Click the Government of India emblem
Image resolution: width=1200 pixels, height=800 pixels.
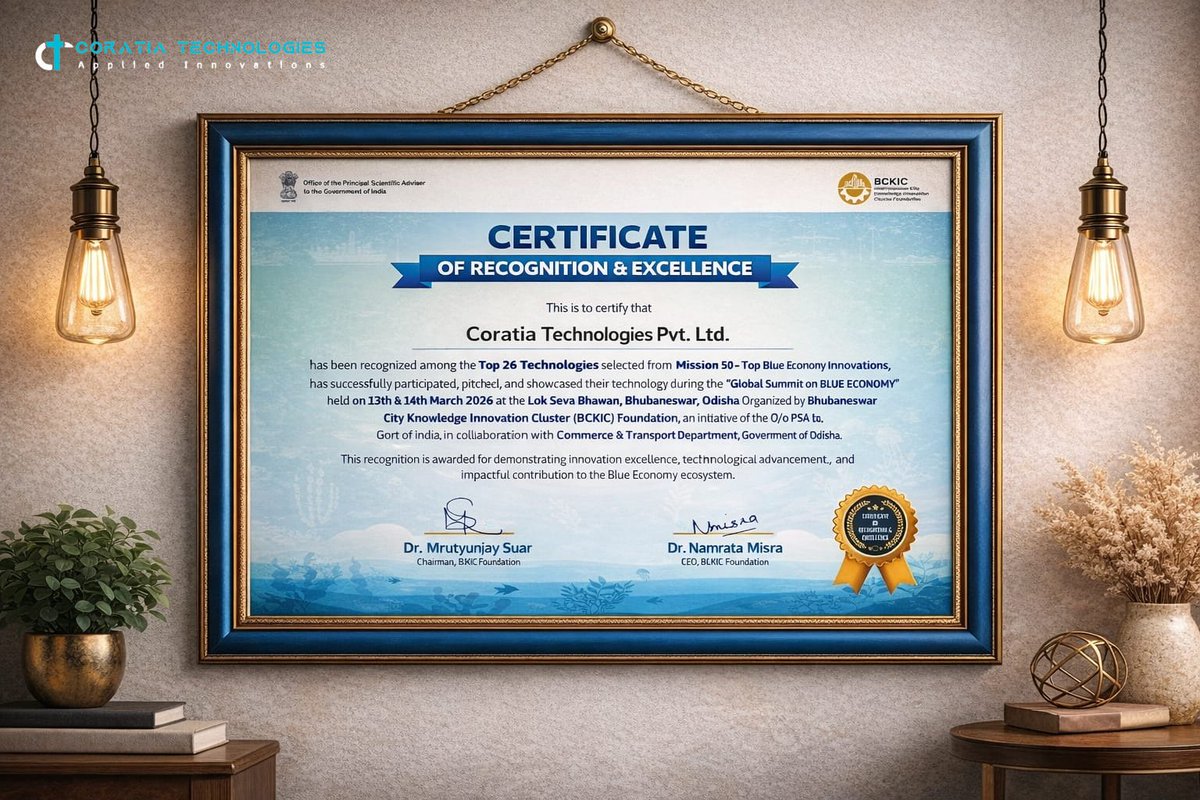288,187
